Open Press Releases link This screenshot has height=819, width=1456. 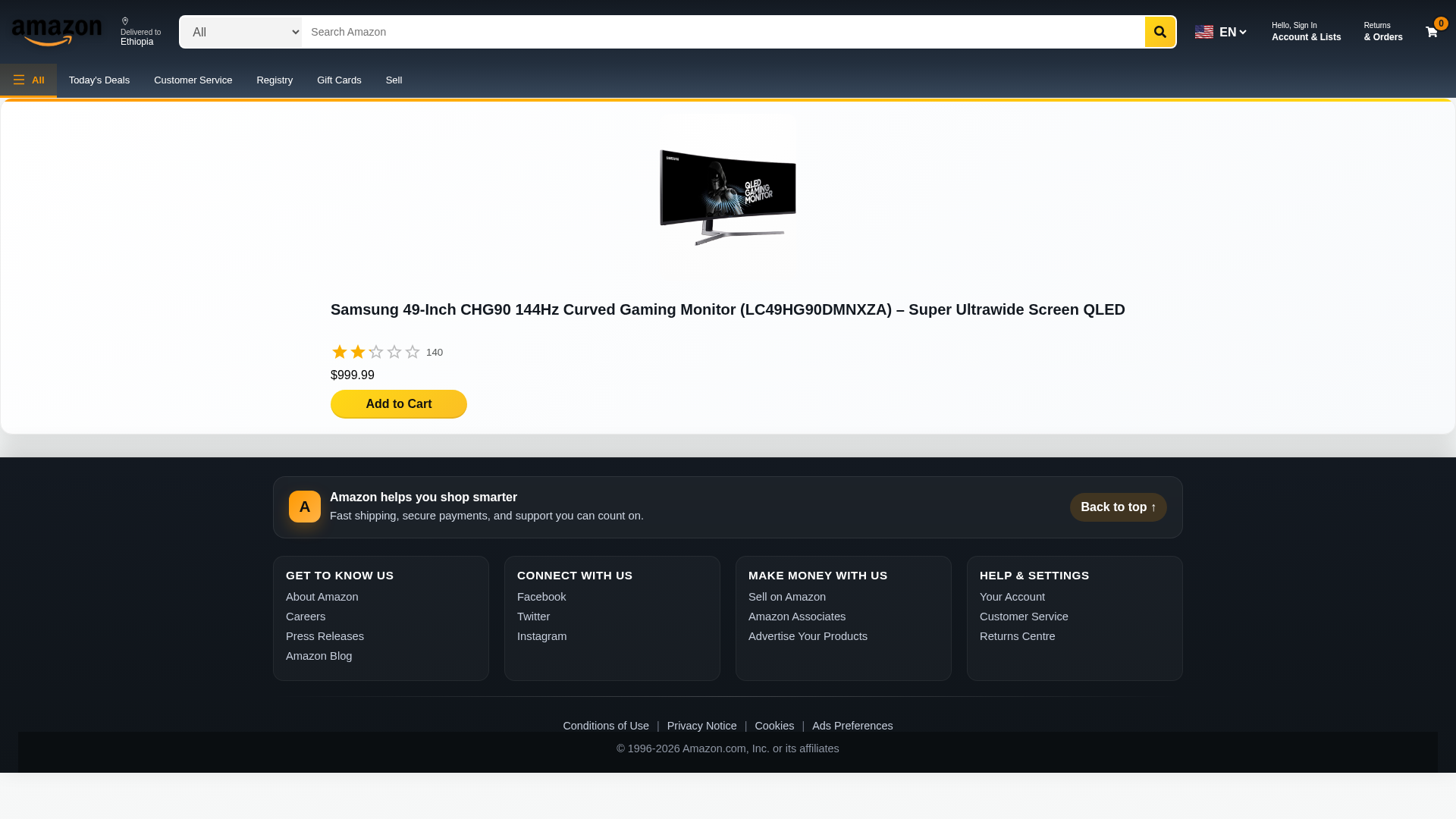click(x=325, y=636)
